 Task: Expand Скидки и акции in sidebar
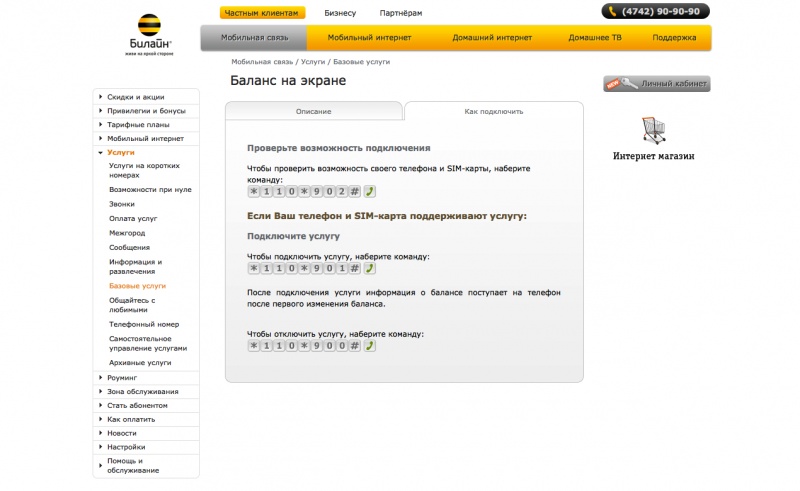click(x=135, y=97)
